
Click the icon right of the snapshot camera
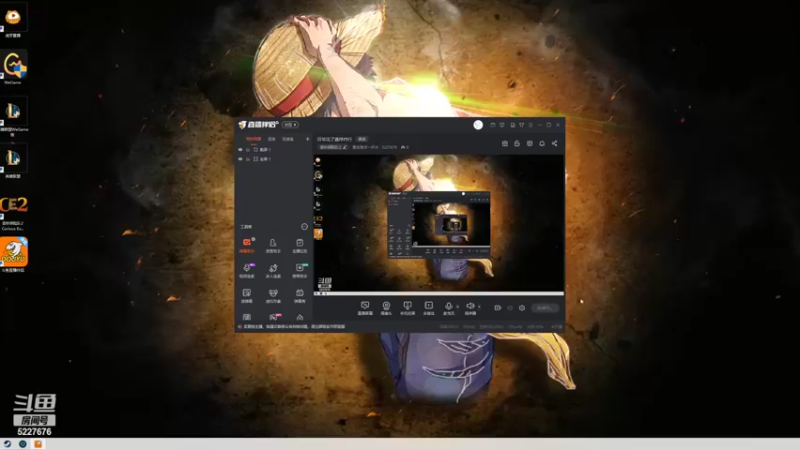point(517,143)
